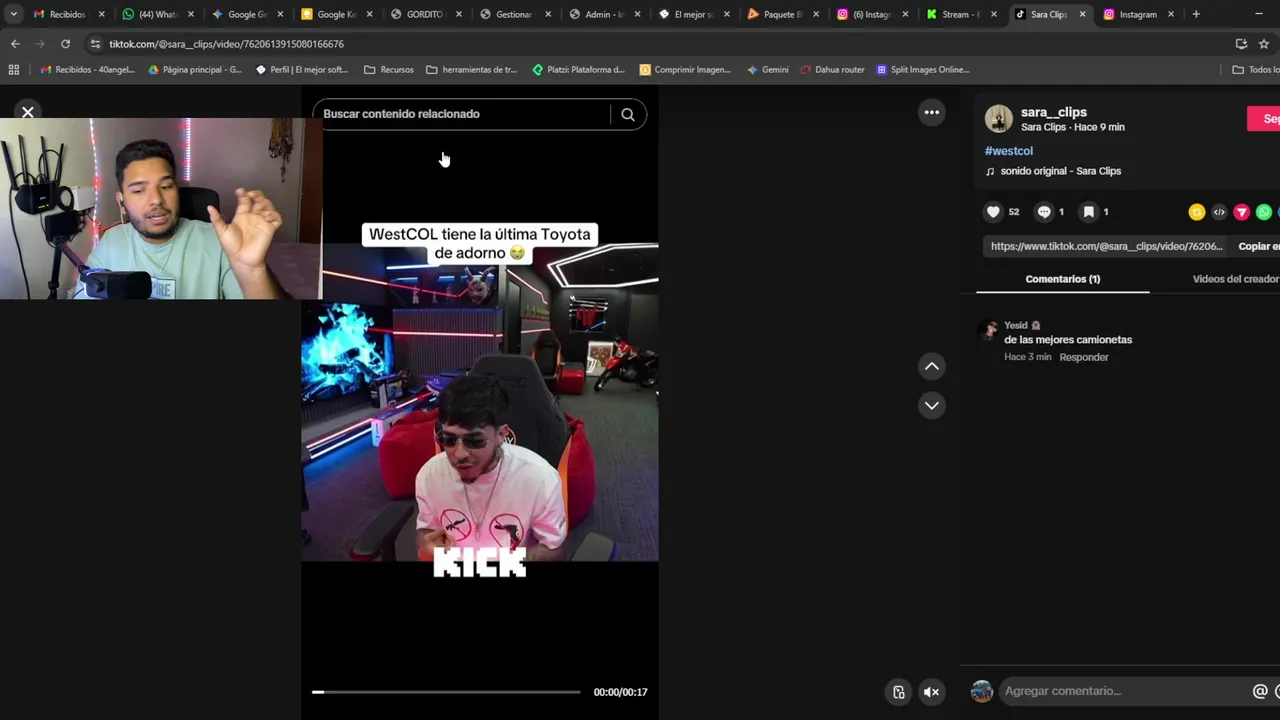Close the Sara Clips tab
The height and width of the screenshot is (720, 1280).
coord(1082,14)
